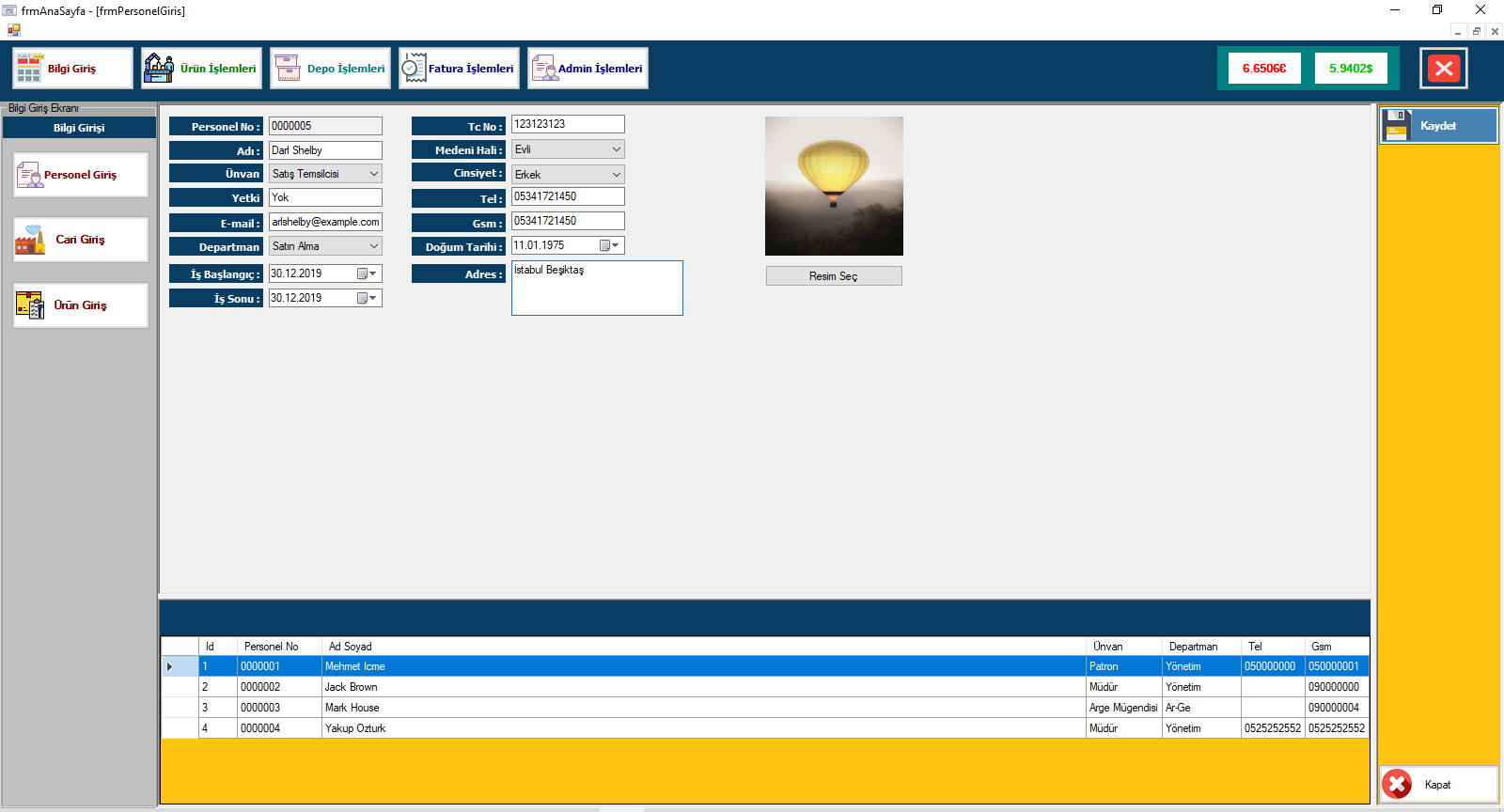Expand the Medeni Hali dropdown
Screen dimensions: 1504x812
coord(617,149)
